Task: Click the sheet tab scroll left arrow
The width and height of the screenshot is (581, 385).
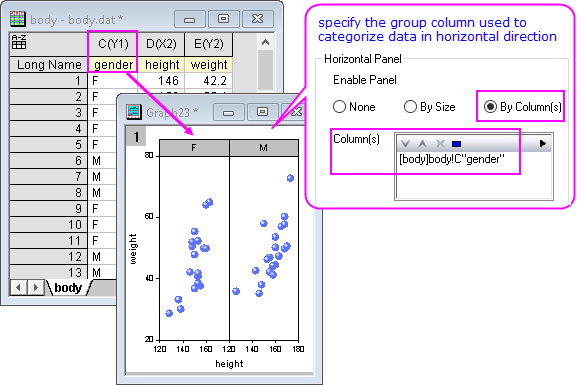Action: (18, 288)
